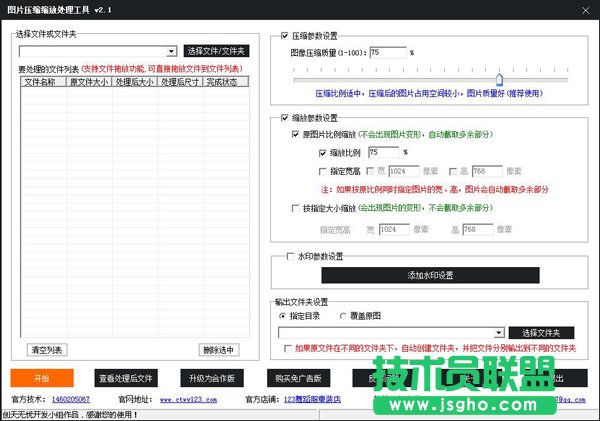Image resolution: width=600 pixels, height=421 pixels.
Task: Click the 处理后大小 column header
Action: tap(134, 82)
